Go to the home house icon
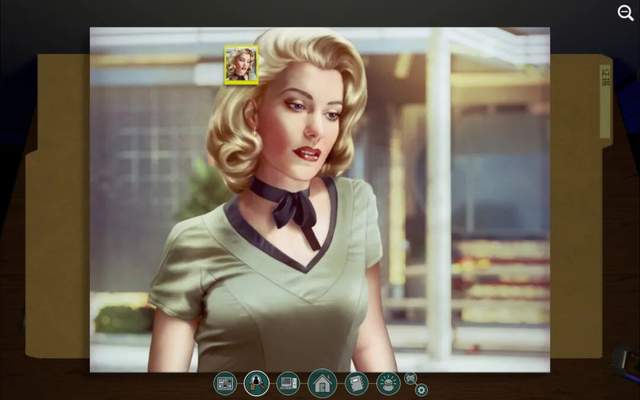This screenshot has width=640, height=400. (322, 383)
